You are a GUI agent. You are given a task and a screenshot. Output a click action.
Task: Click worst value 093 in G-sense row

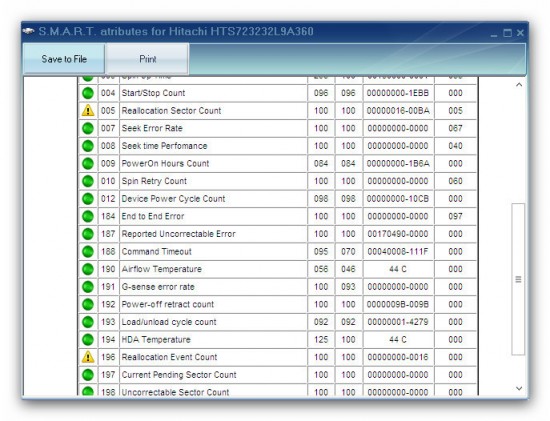(x=348, y=287)
